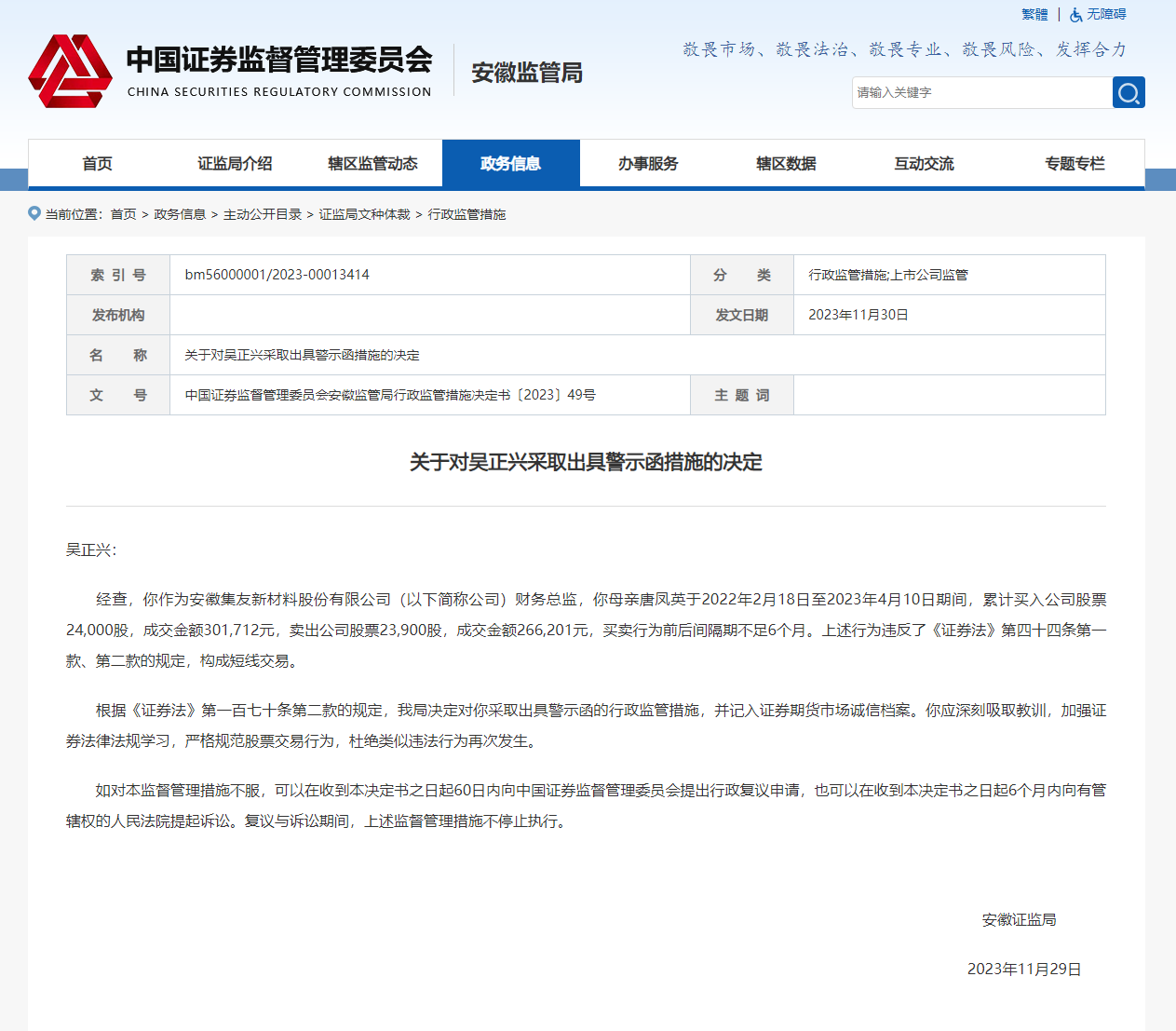The height and width of the screenshot is (1031, 1176).
Task: Select the 政务信息 navigation tab
Action: 511,163
